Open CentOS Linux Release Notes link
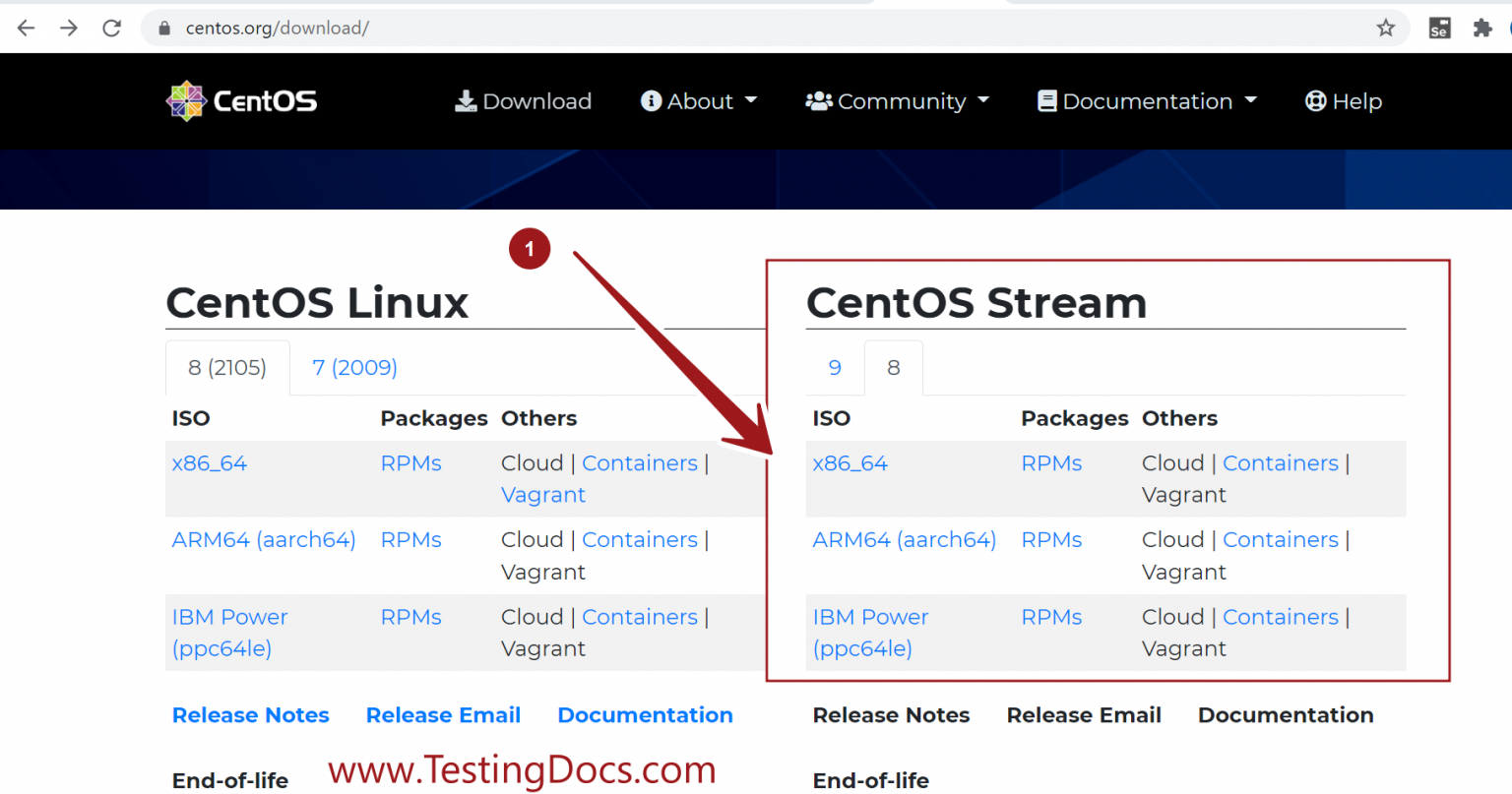This screenshot has height=794, width=1512. click(250, 715)
